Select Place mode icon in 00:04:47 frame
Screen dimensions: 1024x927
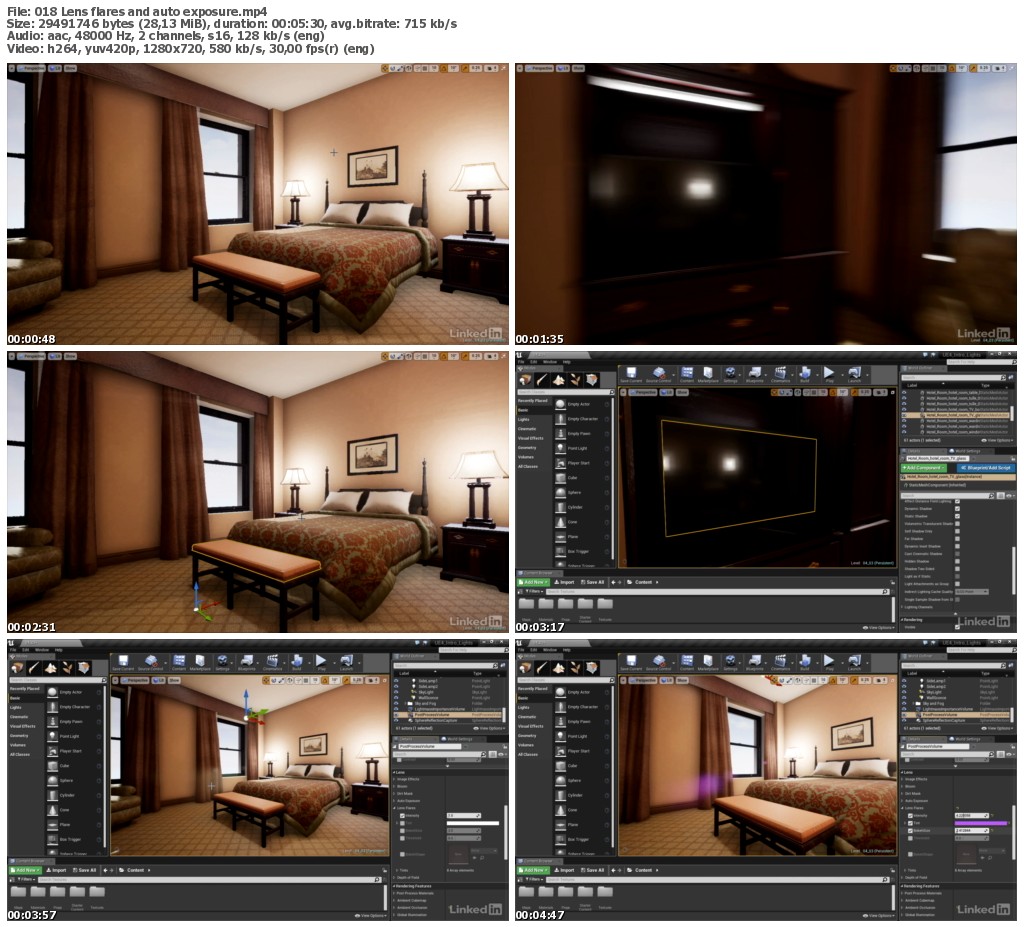[526, 668]
